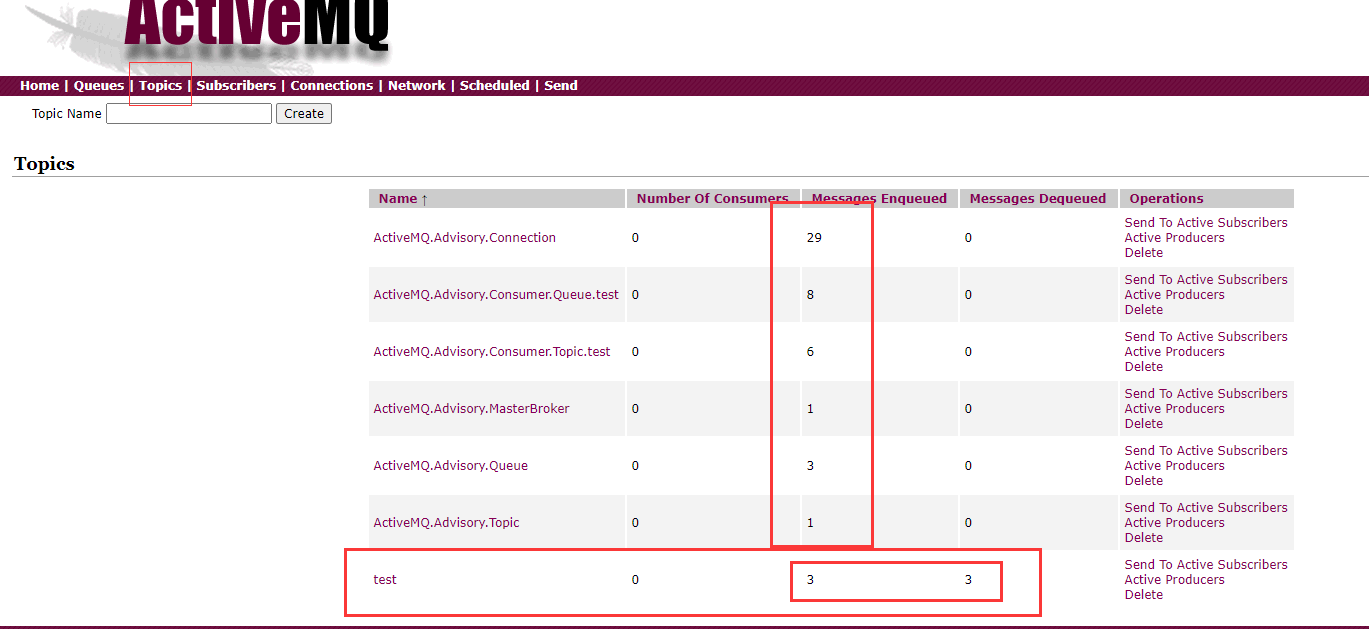Open ActiveMQ.Advisory.Queue topic
The height and width of the screenshot is (629, 1369).
[x=450, y=466]
